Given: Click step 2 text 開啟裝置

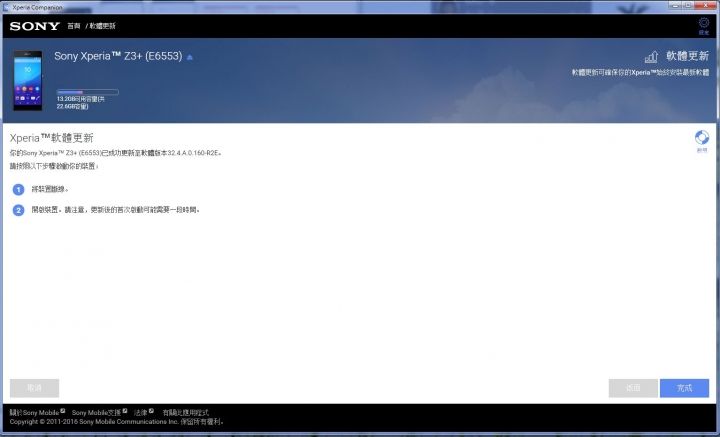Looking at the screenshot, I should click(115, 210).
